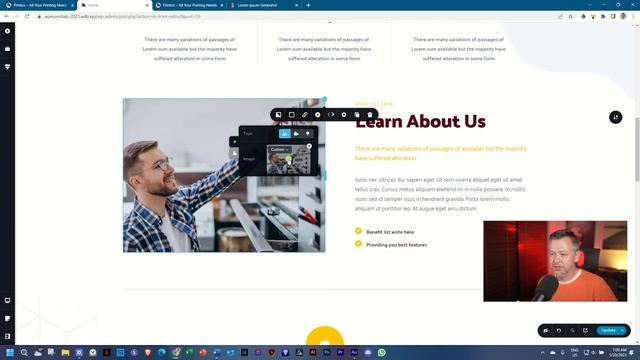Viewport: 640px width, 360px height.
Task: Switch to the first Printco browser tab
Action: click(39, 5)
